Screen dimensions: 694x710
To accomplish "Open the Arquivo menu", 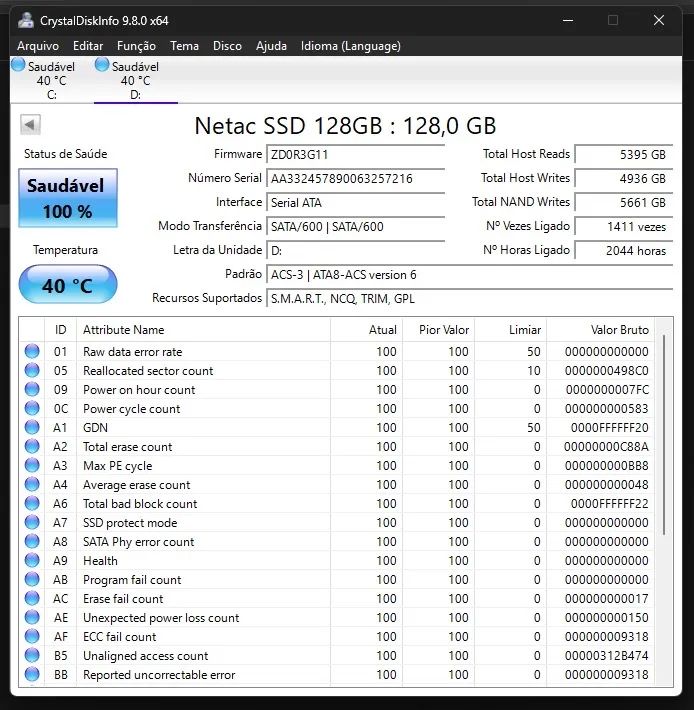I will click(x=38, y=46).
